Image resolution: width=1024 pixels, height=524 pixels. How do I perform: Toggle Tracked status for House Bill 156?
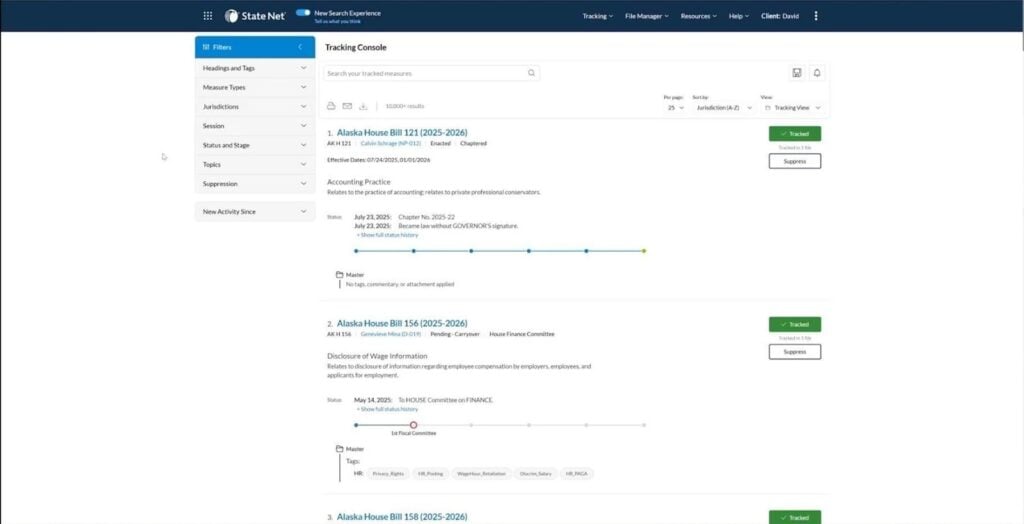tap(794, 324)
